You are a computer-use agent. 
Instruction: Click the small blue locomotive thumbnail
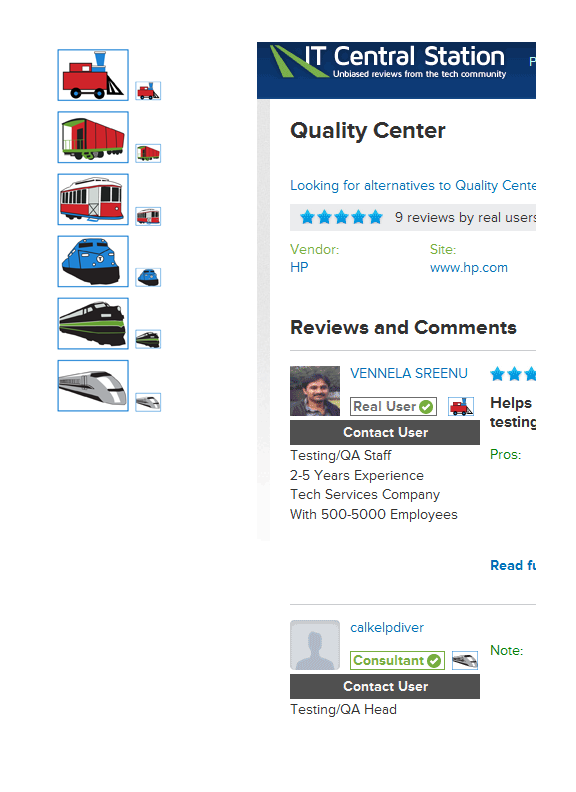(x=148, y=277)
